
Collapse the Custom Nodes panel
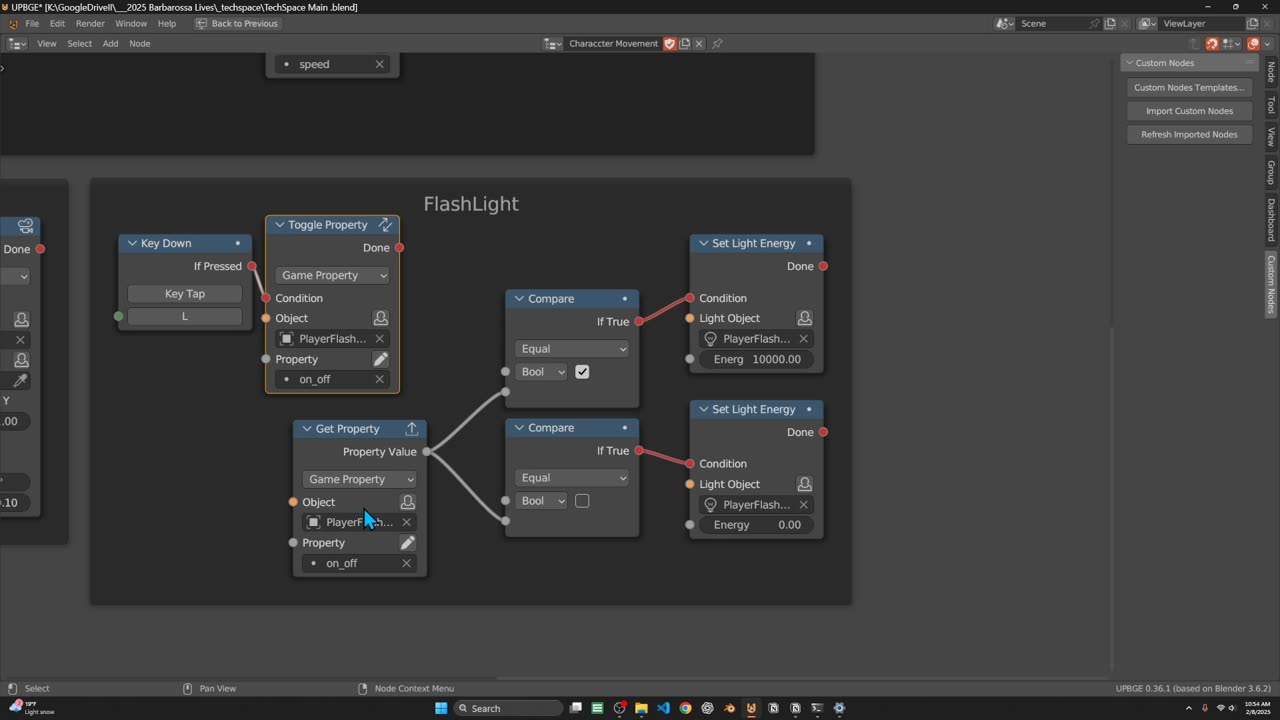pos(1130,63)
